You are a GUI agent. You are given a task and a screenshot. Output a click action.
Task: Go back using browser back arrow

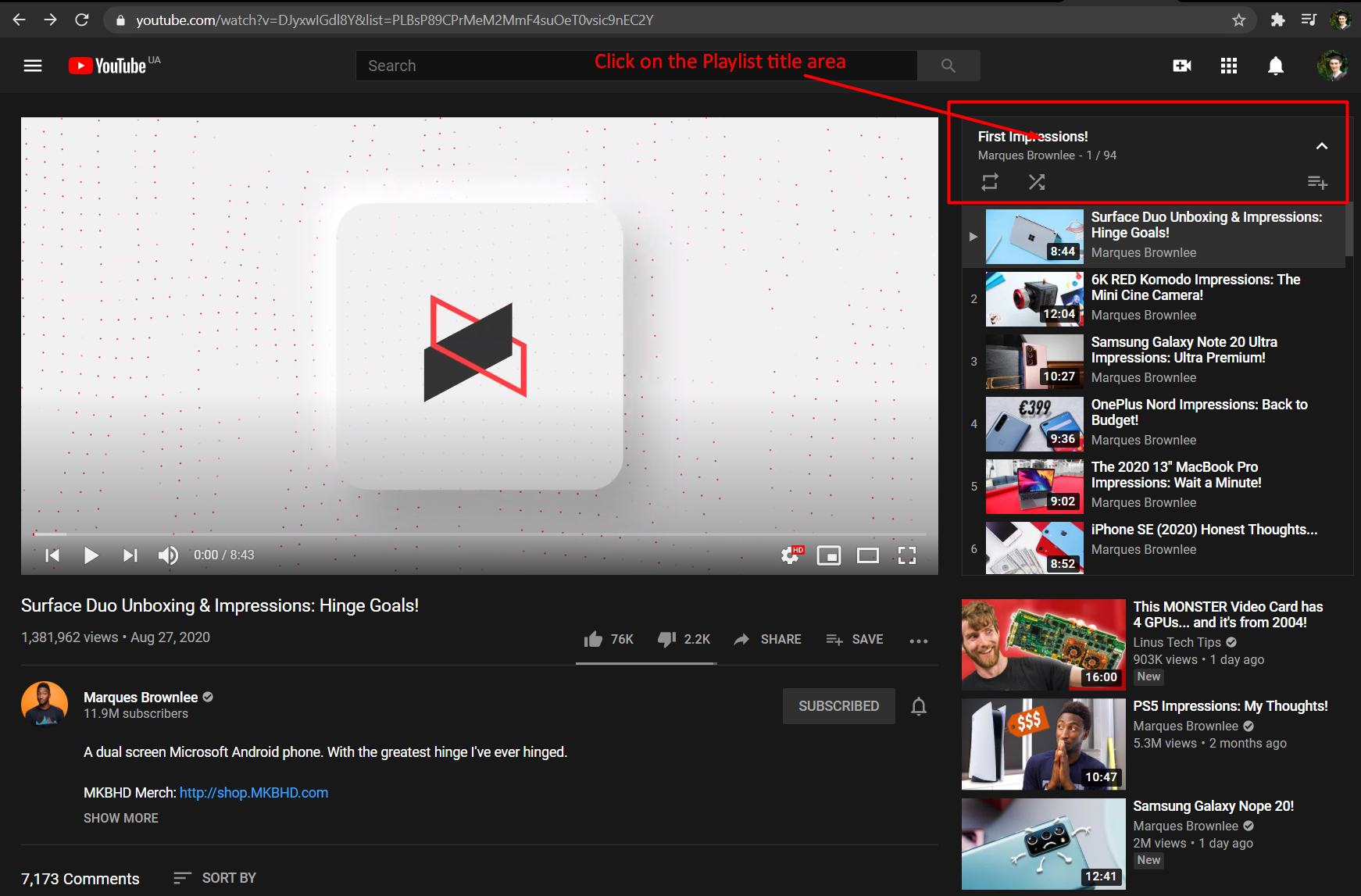coord(19,20)
